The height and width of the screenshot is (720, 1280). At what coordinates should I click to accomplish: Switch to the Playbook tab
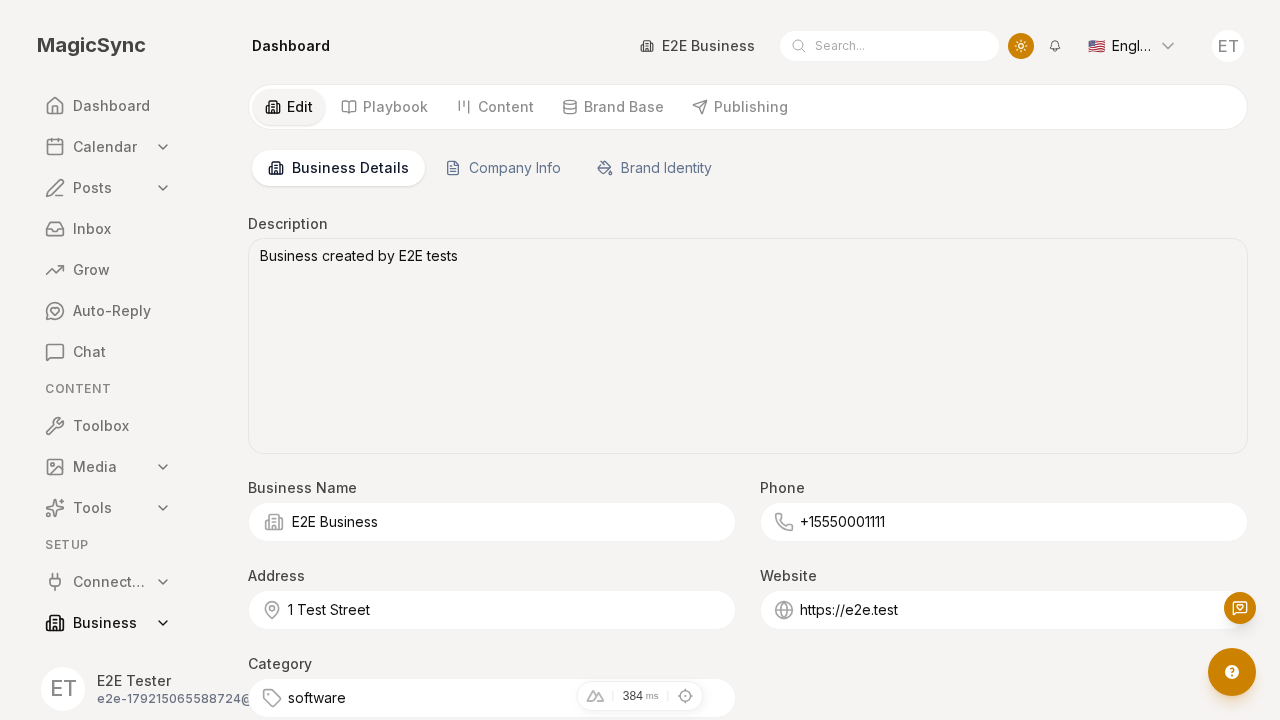pyautogui.click(x=384, y=107)
